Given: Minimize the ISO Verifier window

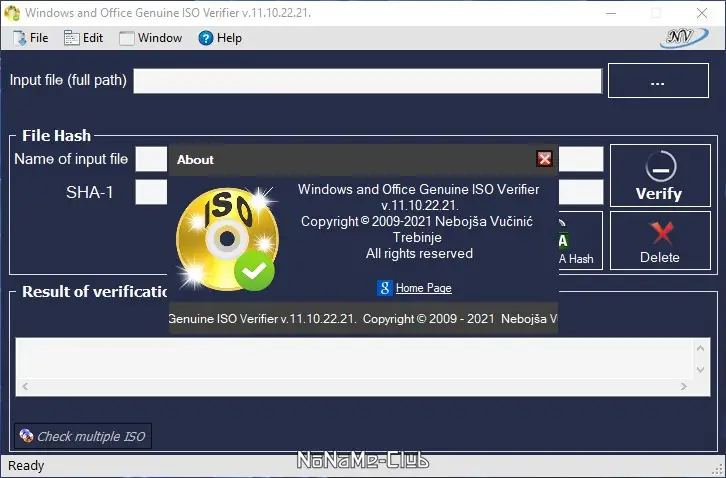Looking at the screenshot, I should pos(611,13).
